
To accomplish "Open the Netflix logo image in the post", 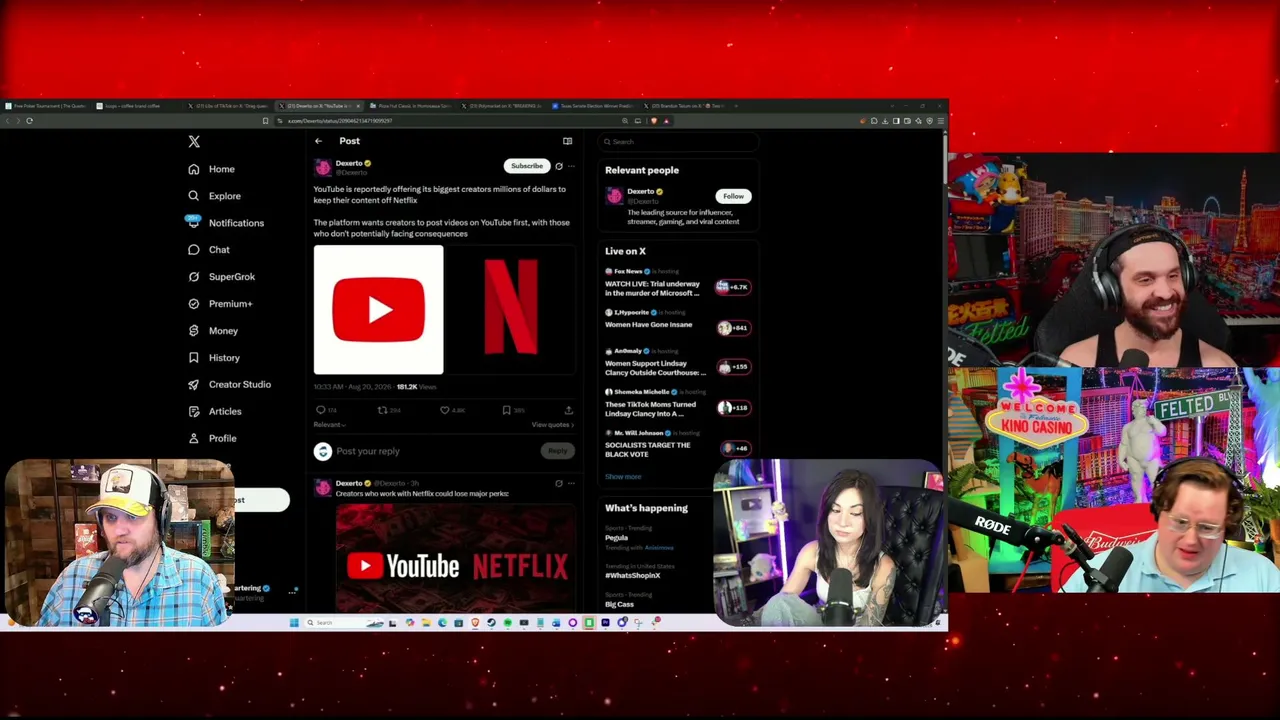I will click(510, 310).
